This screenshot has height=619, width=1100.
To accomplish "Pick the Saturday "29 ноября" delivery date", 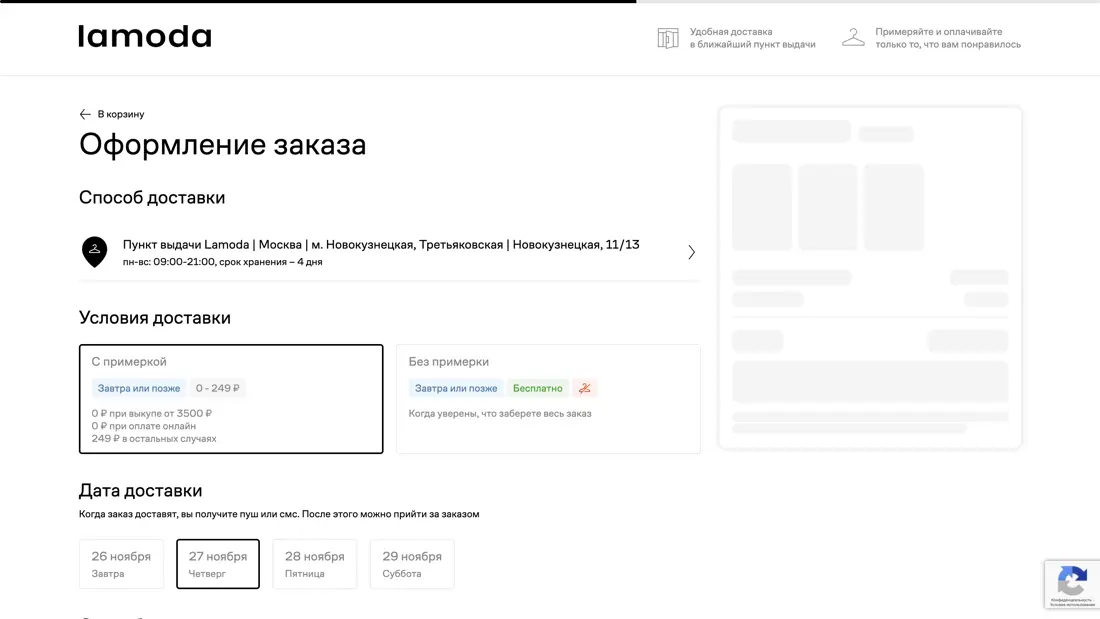I will click(411, 563).
